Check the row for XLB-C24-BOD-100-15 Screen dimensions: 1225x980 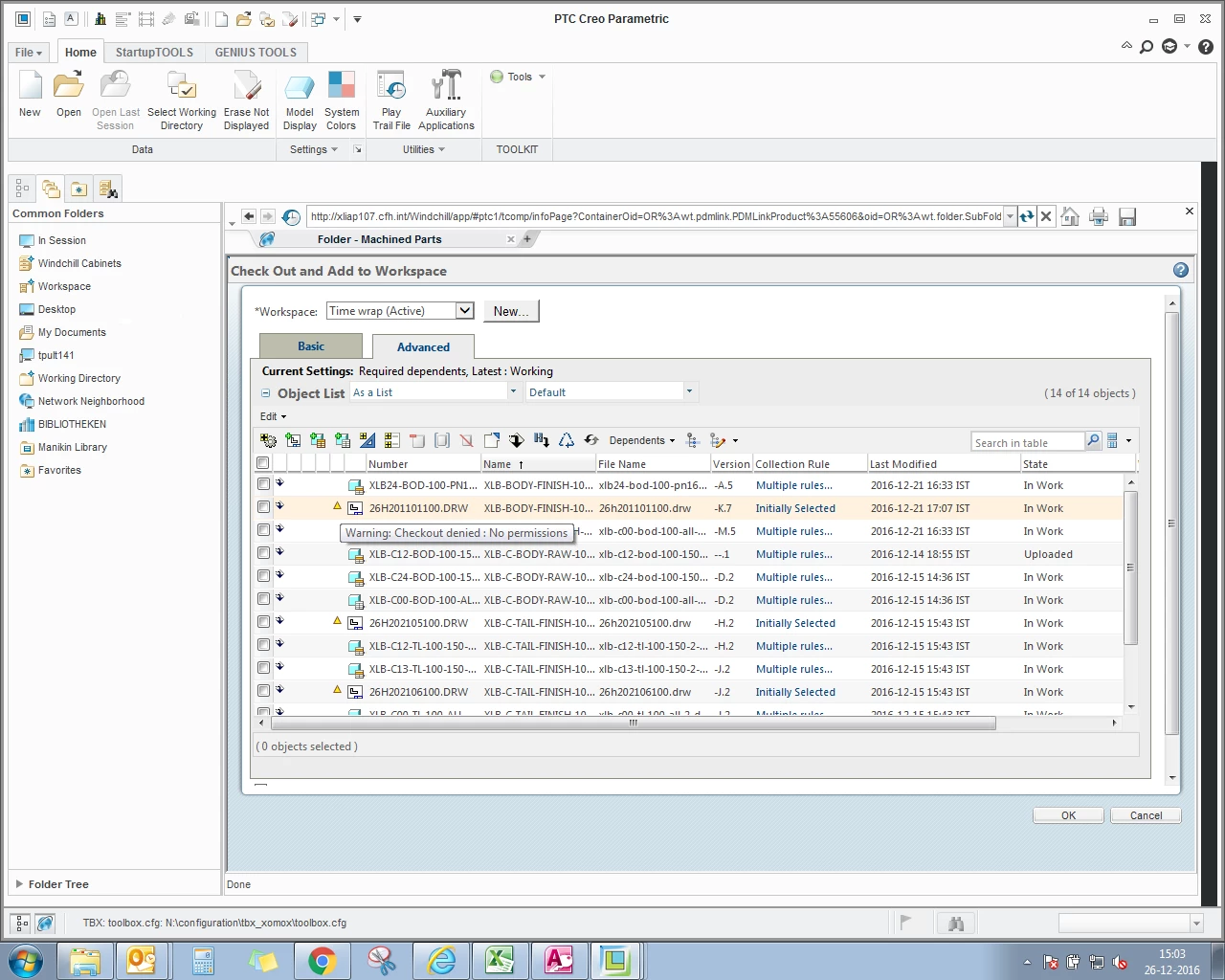point(263,576)
